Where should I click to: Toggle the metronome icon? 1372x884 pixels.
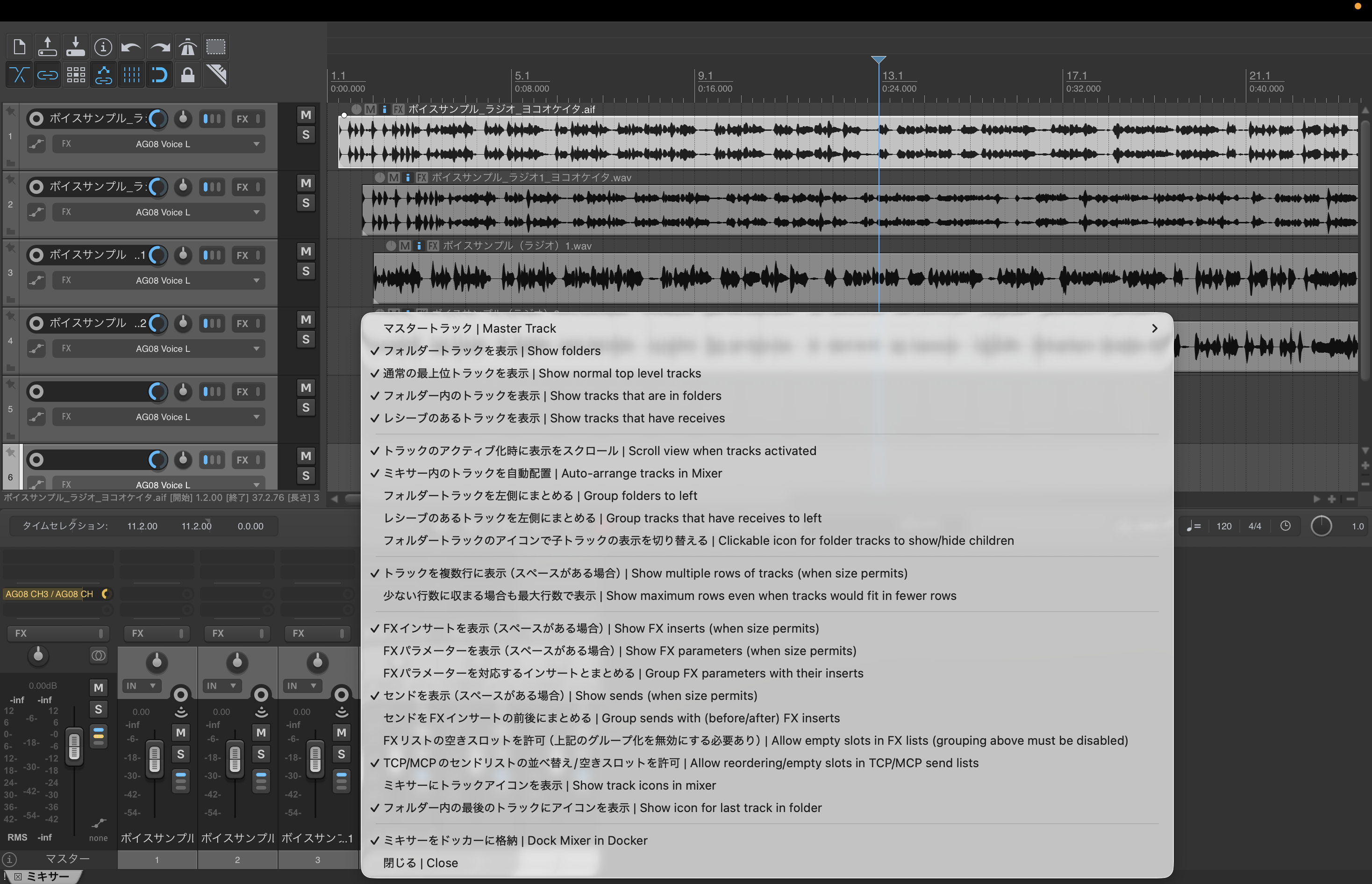[188, 47]
